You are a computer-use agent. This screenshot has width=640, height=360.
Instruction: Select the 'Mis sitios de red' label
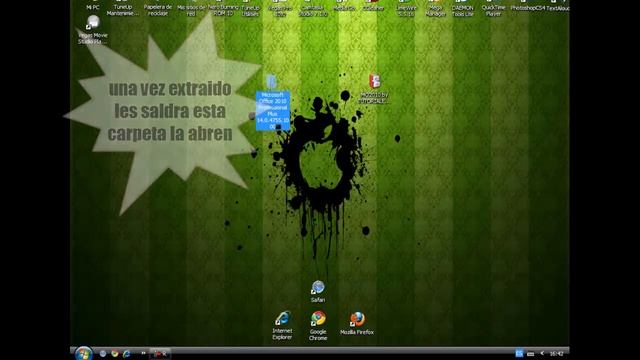(191, 11)
